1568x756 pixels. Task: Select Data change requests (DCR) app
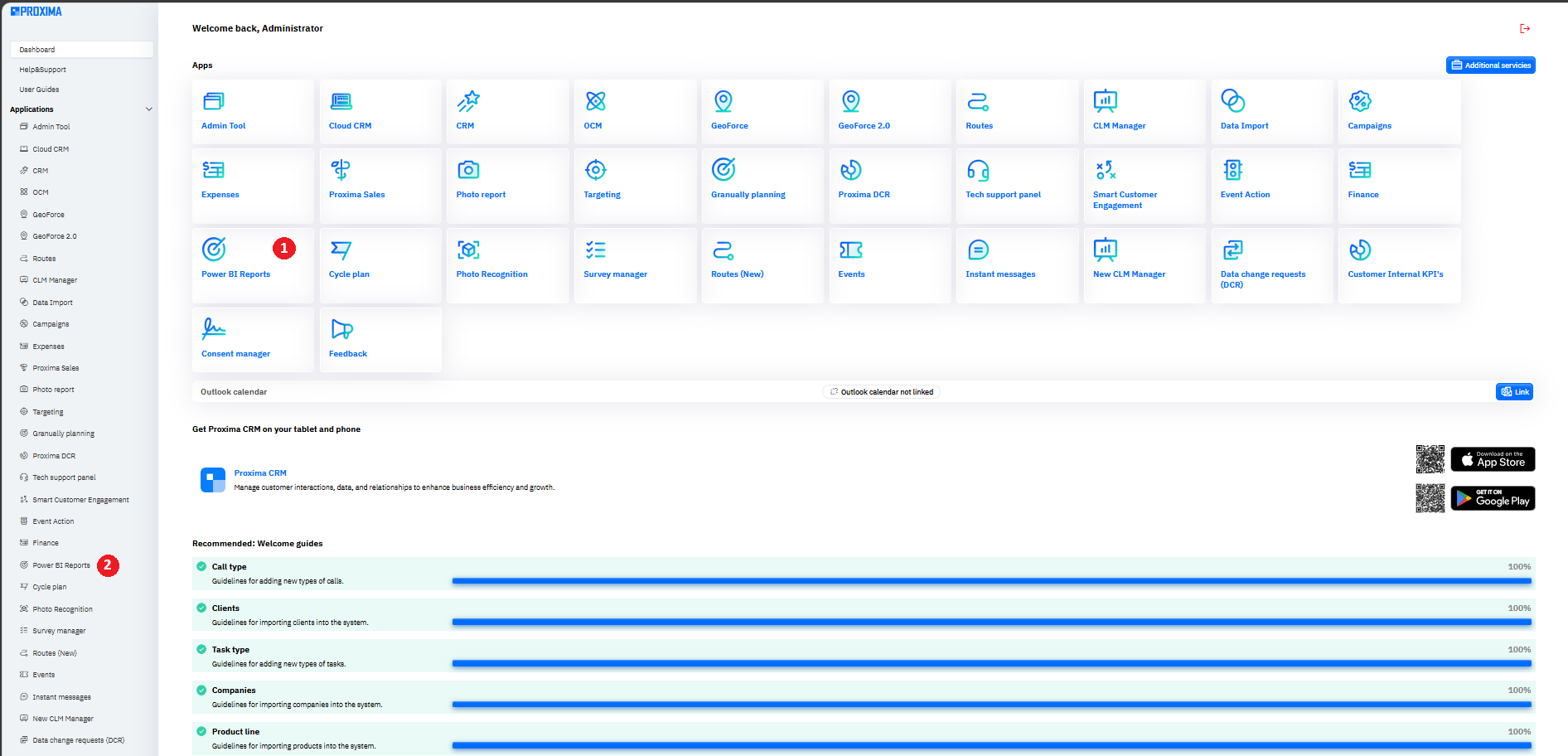pos(1271,264)
